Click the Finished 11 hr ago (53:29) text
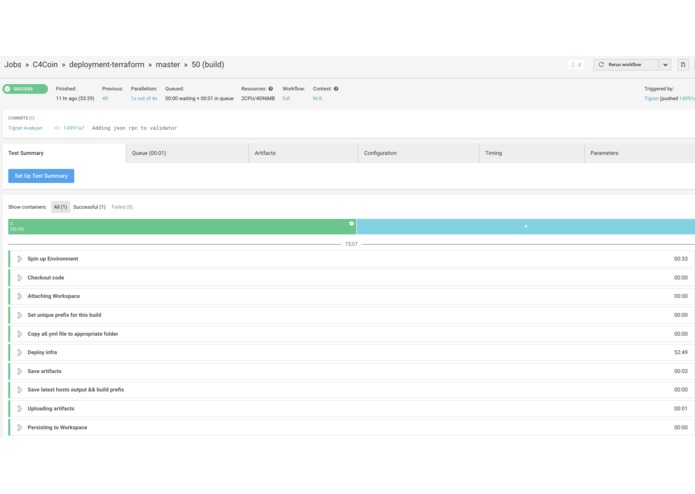Screen dimensions: 695x494 point(75,98)
